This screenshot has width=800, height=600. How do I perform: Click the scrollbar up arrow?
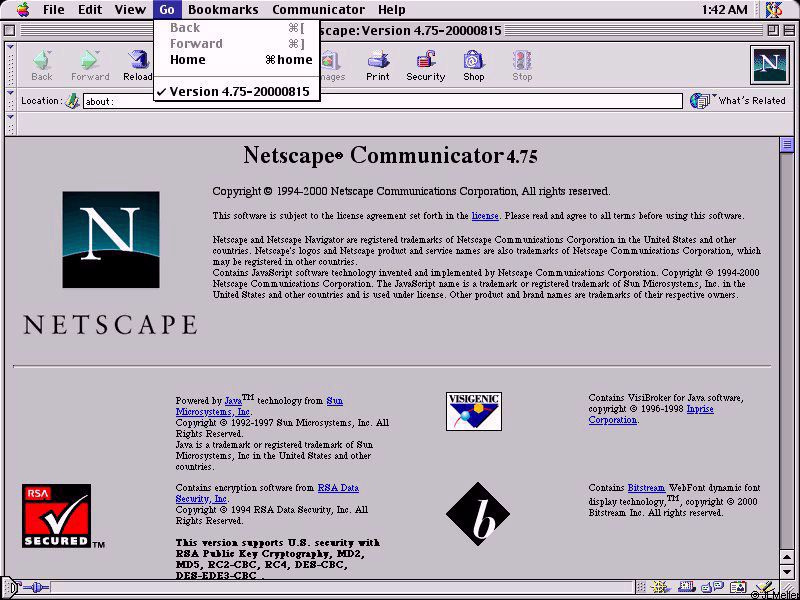tap(786, 558)
